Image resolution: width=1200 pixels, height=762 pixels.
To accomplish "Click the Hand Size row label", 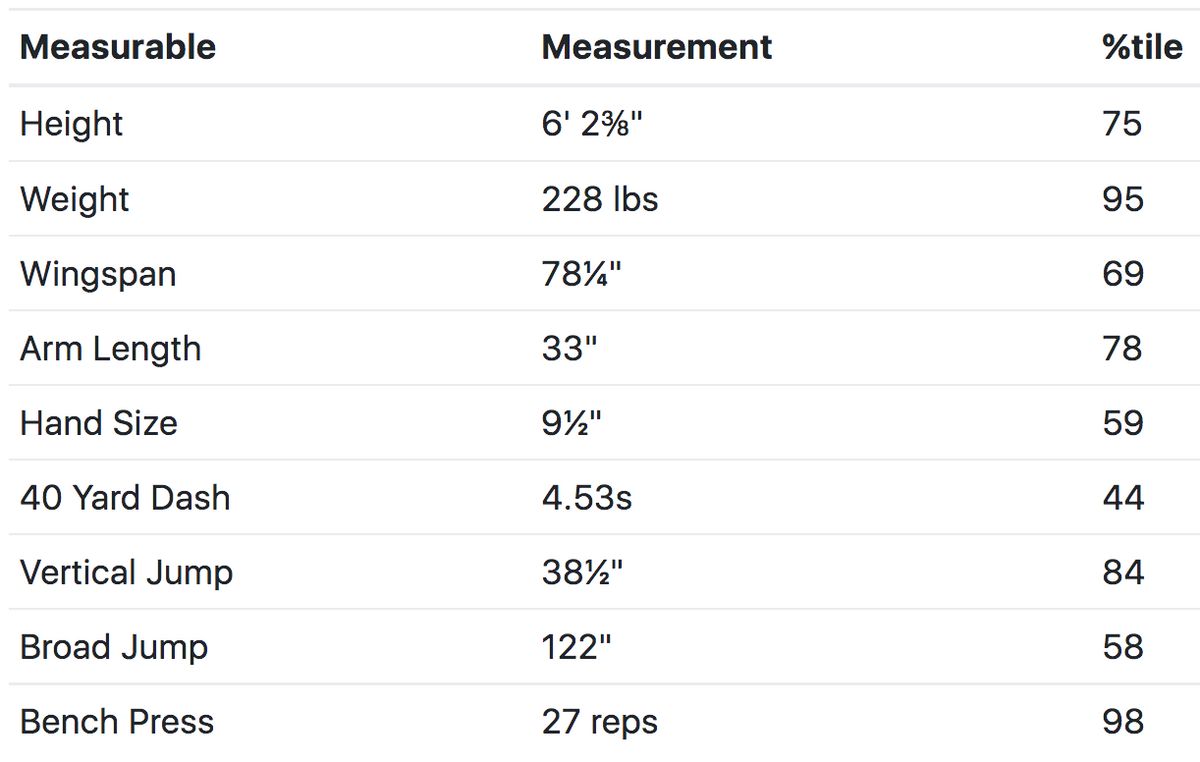I will point(98,423).
